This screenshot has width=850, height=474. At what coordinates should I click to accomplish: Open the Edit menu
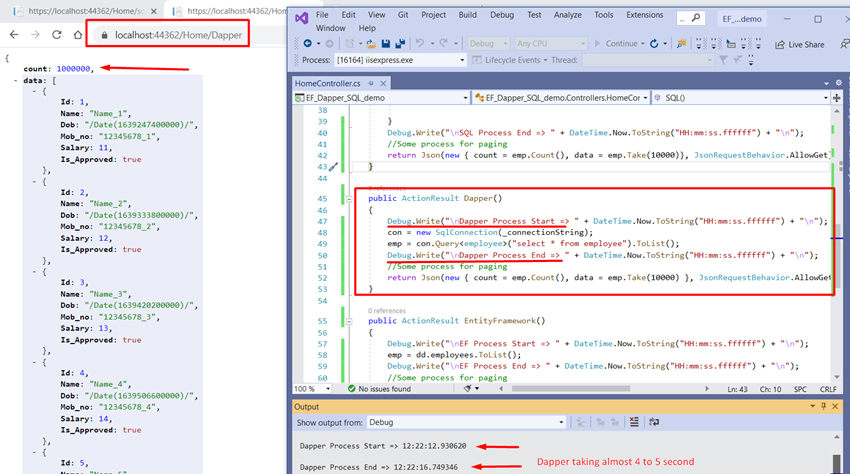(x=349, y=15)
